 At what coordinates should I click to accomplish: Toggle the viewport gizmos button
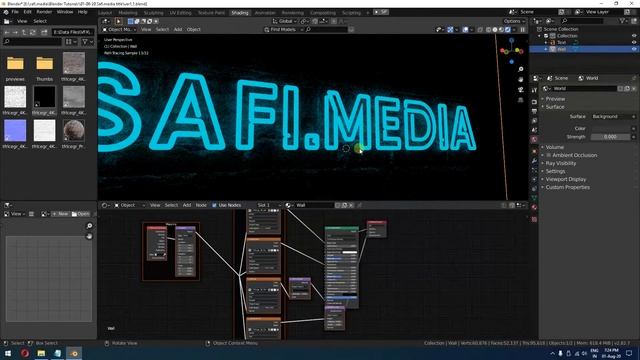coord(450,29)
